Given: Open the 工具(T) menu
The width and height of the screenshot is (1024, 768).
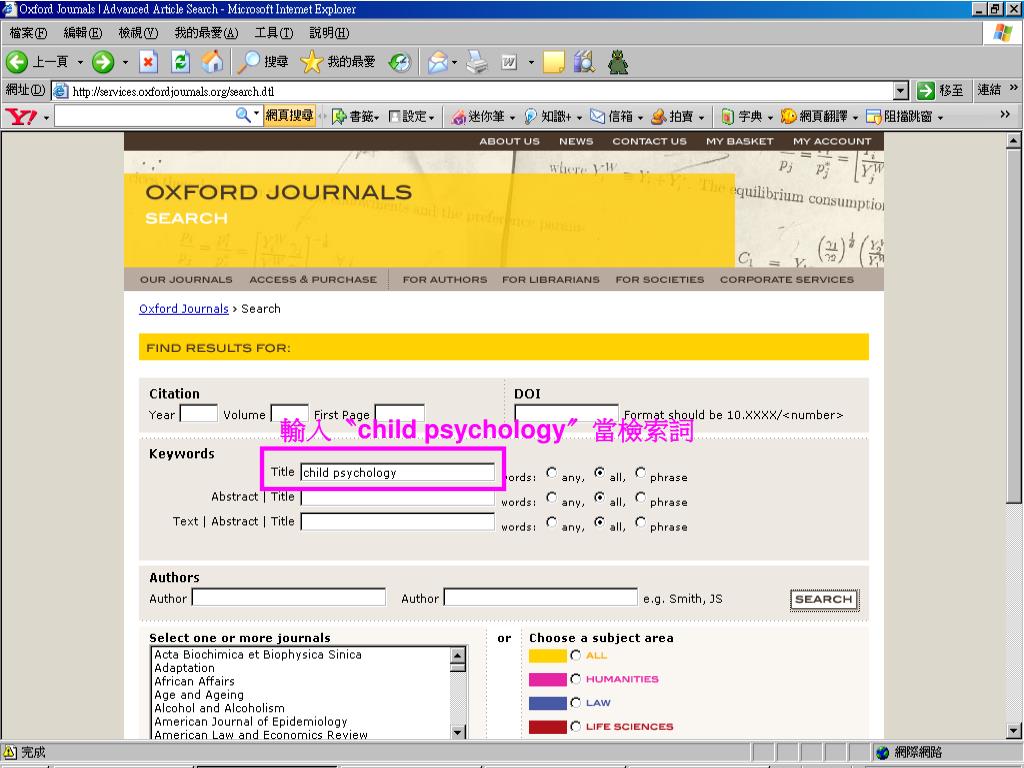Looking at the screenshot, I should coord(274,33).
